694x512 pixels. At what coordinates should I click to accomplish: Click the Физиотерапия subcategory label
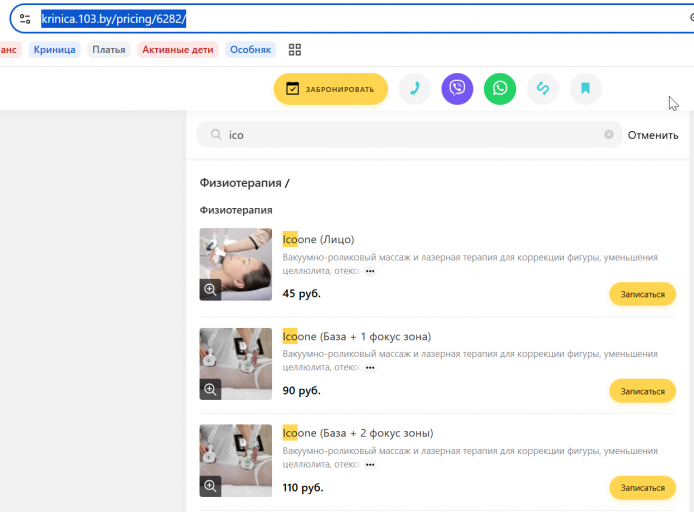point(236,210)
